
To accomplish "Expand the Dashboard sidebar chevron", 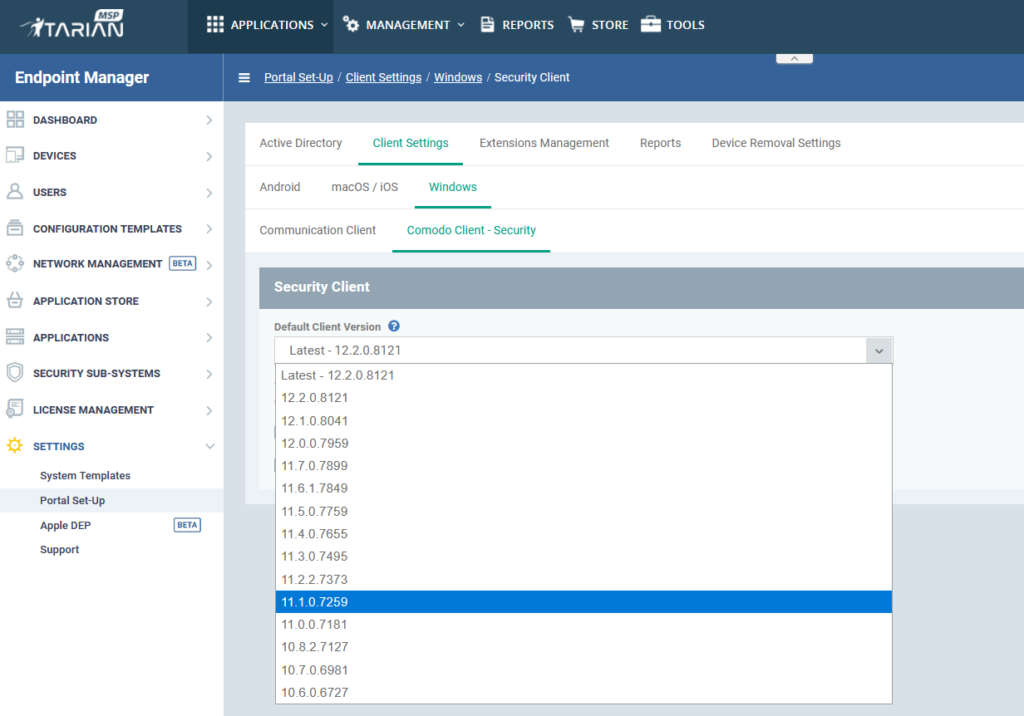I will click(209, 120).
